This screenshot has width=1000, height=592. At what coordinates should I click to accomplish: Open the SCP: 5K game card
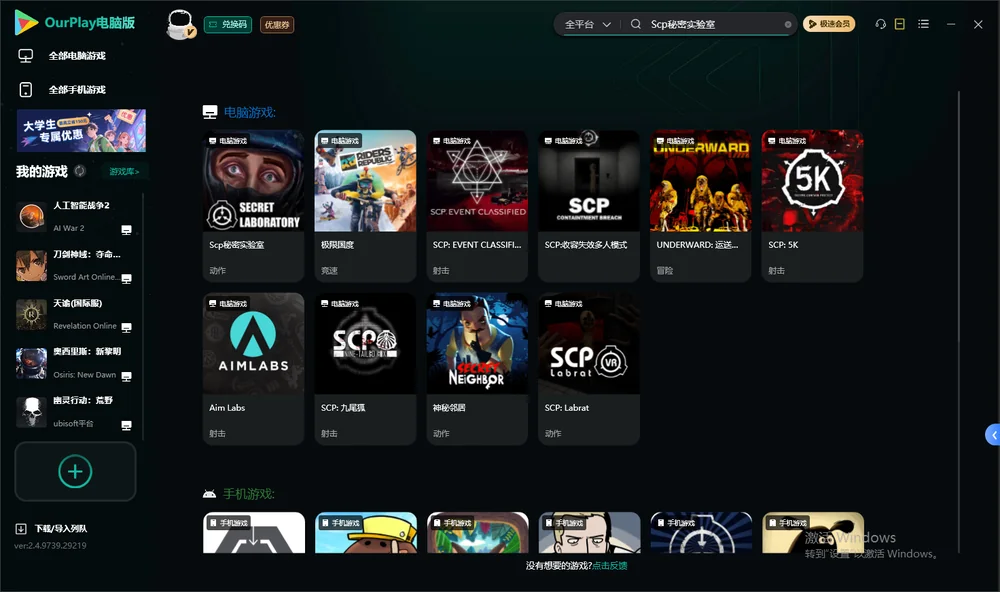(x=812, y=205)
